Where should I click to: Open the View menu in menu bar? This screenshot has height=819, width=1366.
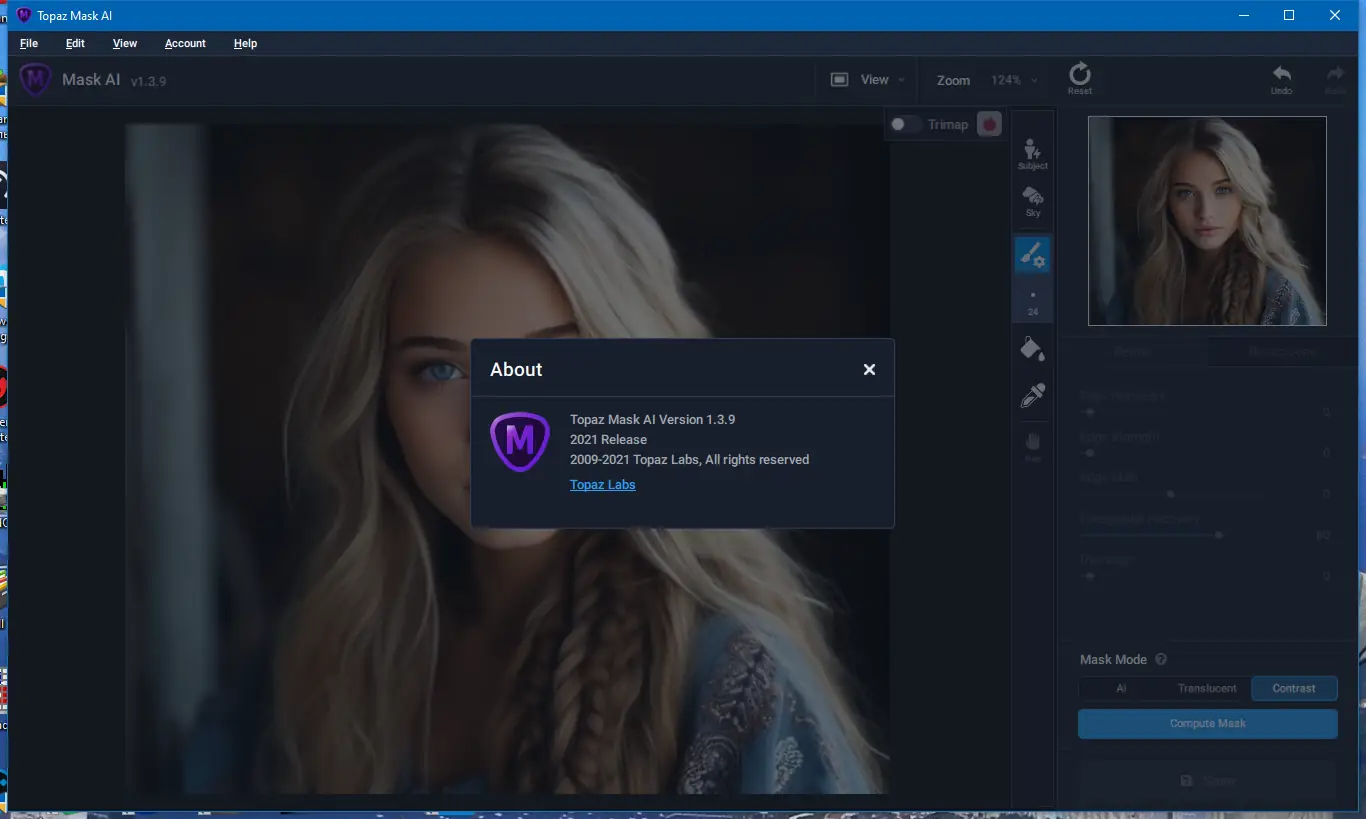[x=125, y=43]
